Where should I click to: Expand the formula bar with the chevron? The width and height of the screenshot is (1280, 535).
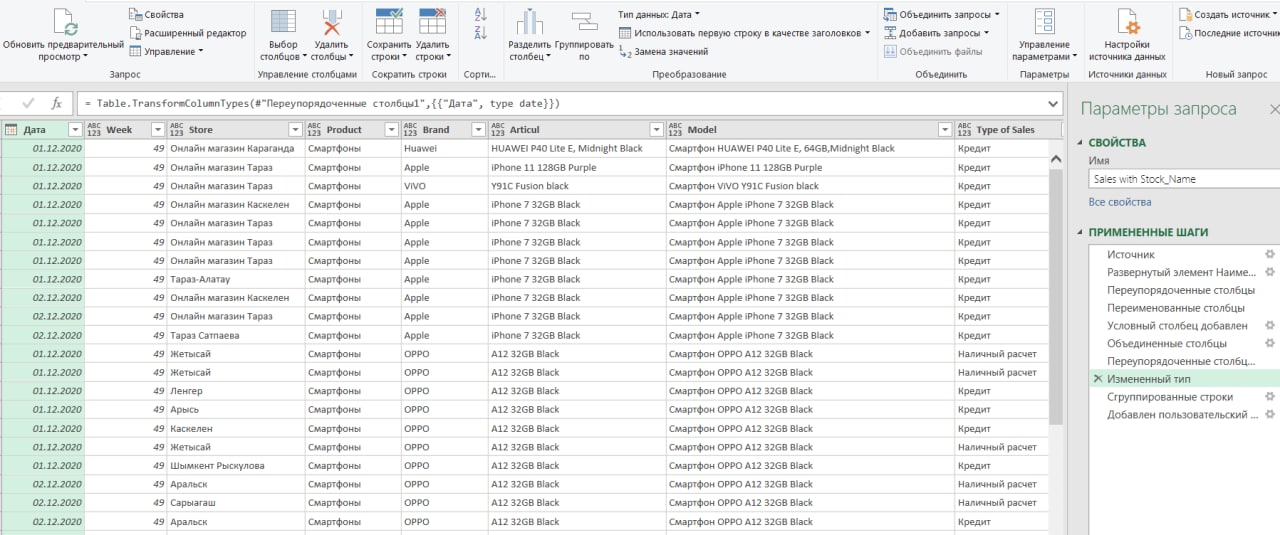(1053, 104)
